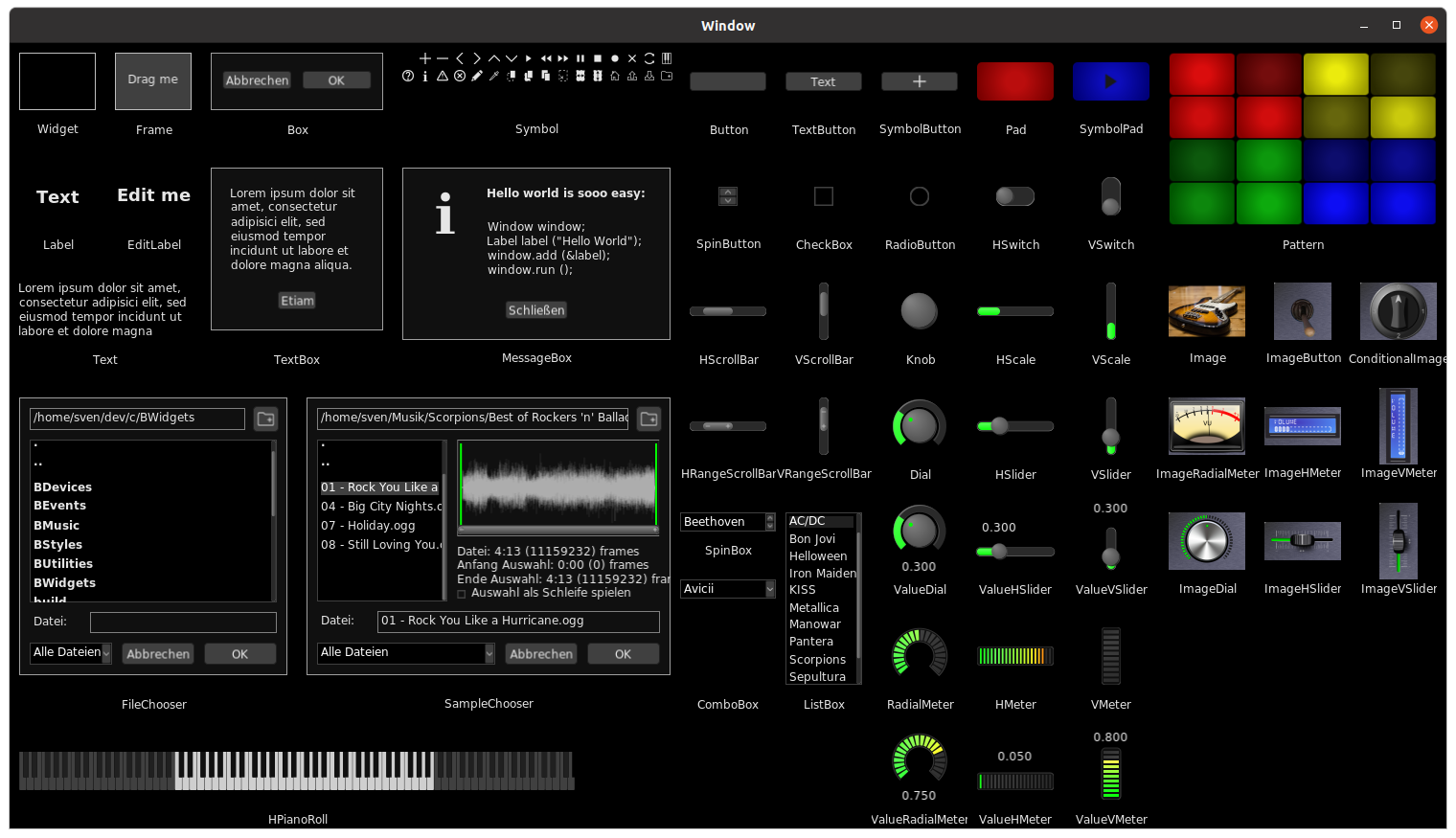Click the eyedropper symbol in the Symbol set
Screen dimensions: 1456x838
[x=494, y=76]
